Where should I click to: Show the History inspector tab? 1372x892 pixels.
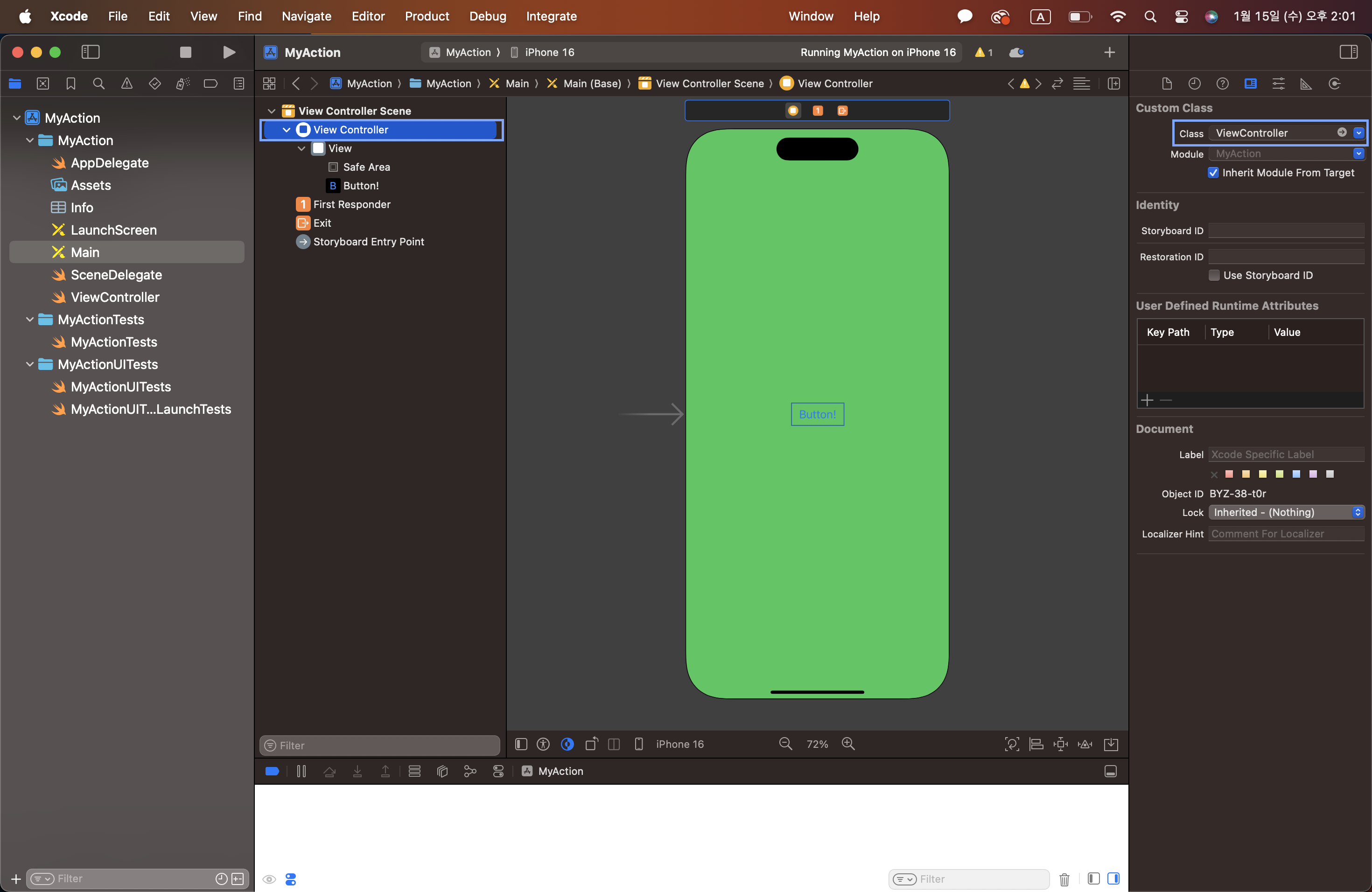click(1195, 84)
